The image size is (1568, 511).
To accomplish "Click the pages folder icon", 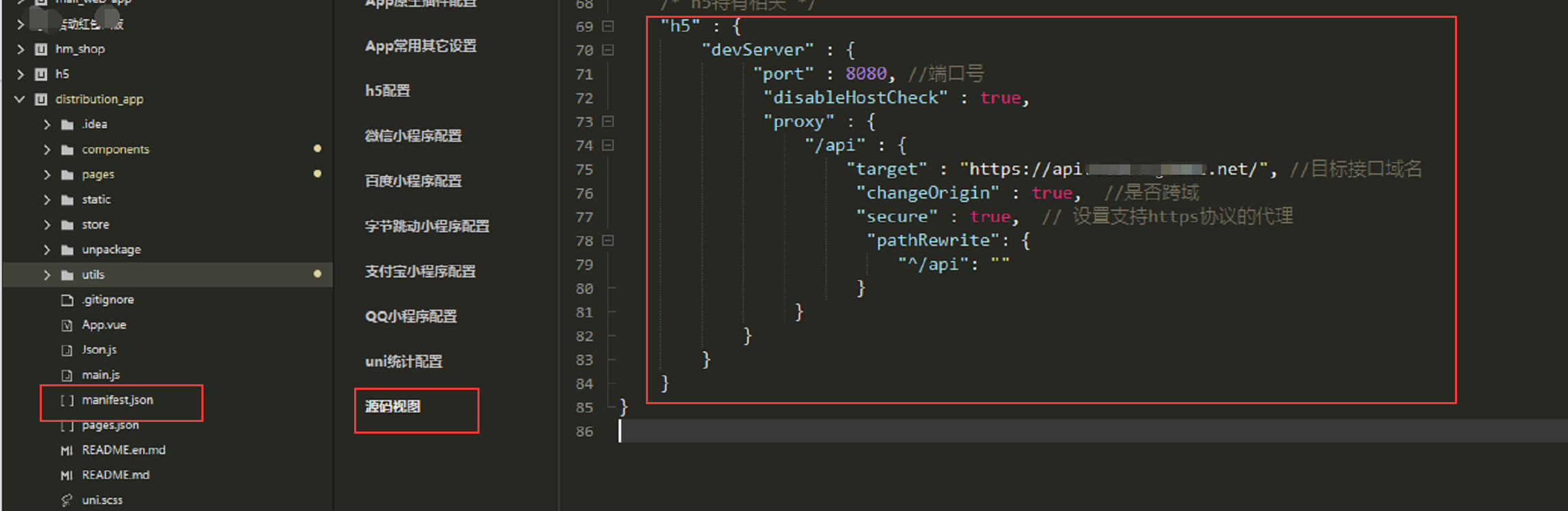I will point(67,175).
